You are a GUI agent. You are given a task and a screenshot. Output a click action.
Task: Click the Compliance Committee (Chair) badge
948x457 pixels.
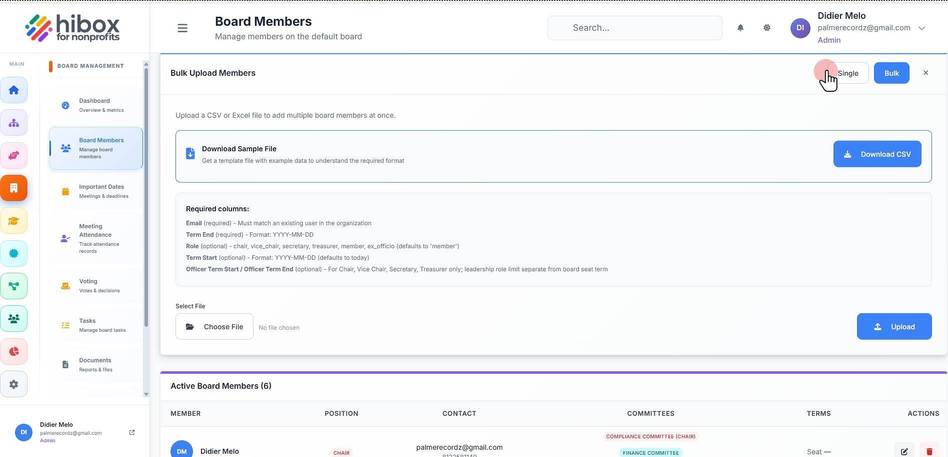point(651,436)
